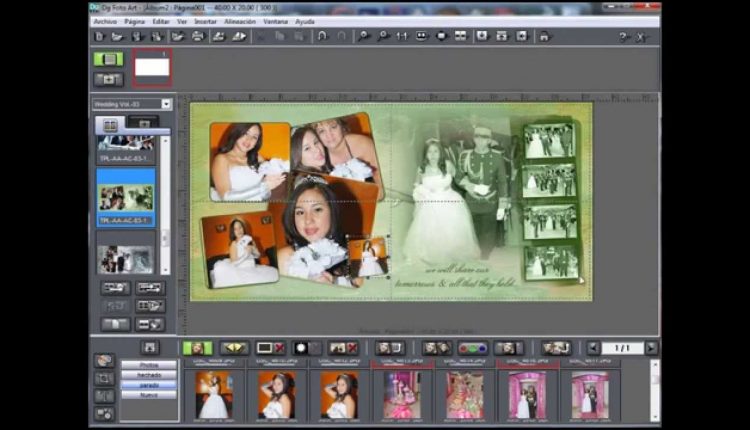Screen dimensions: 750x430
Task: Click the crop-like icon left of folder list
Action: pos(104,379)
